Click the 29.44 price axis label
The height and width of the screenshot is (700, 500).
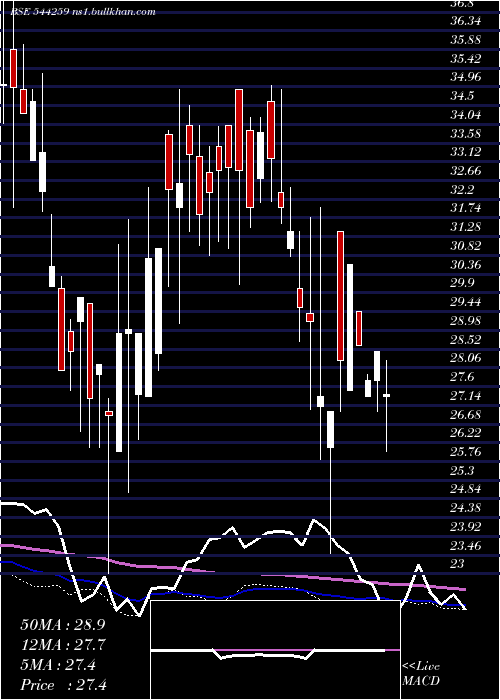[x=466, y=302]
